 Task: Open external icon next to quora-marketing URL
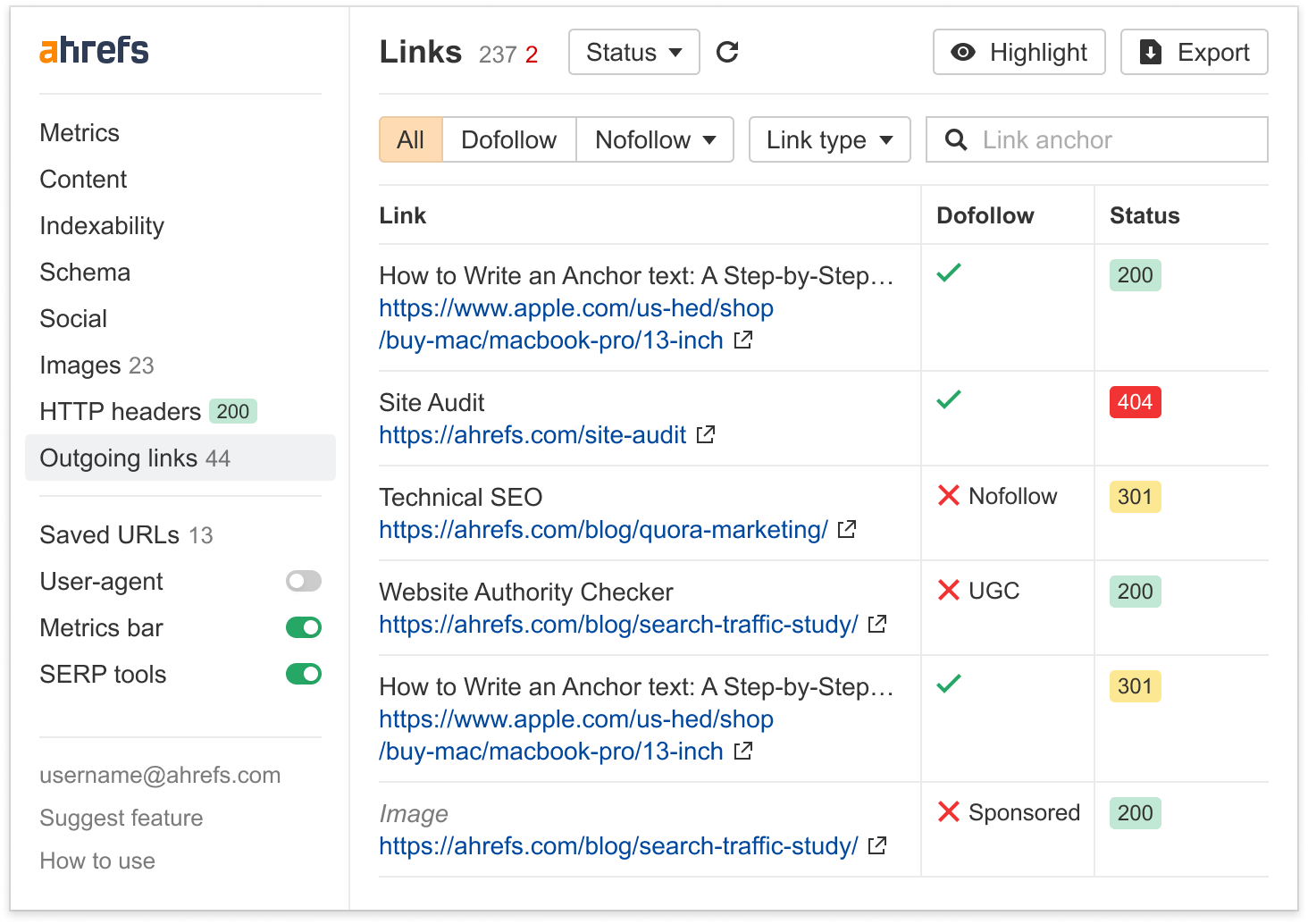(x=847, y=529)
